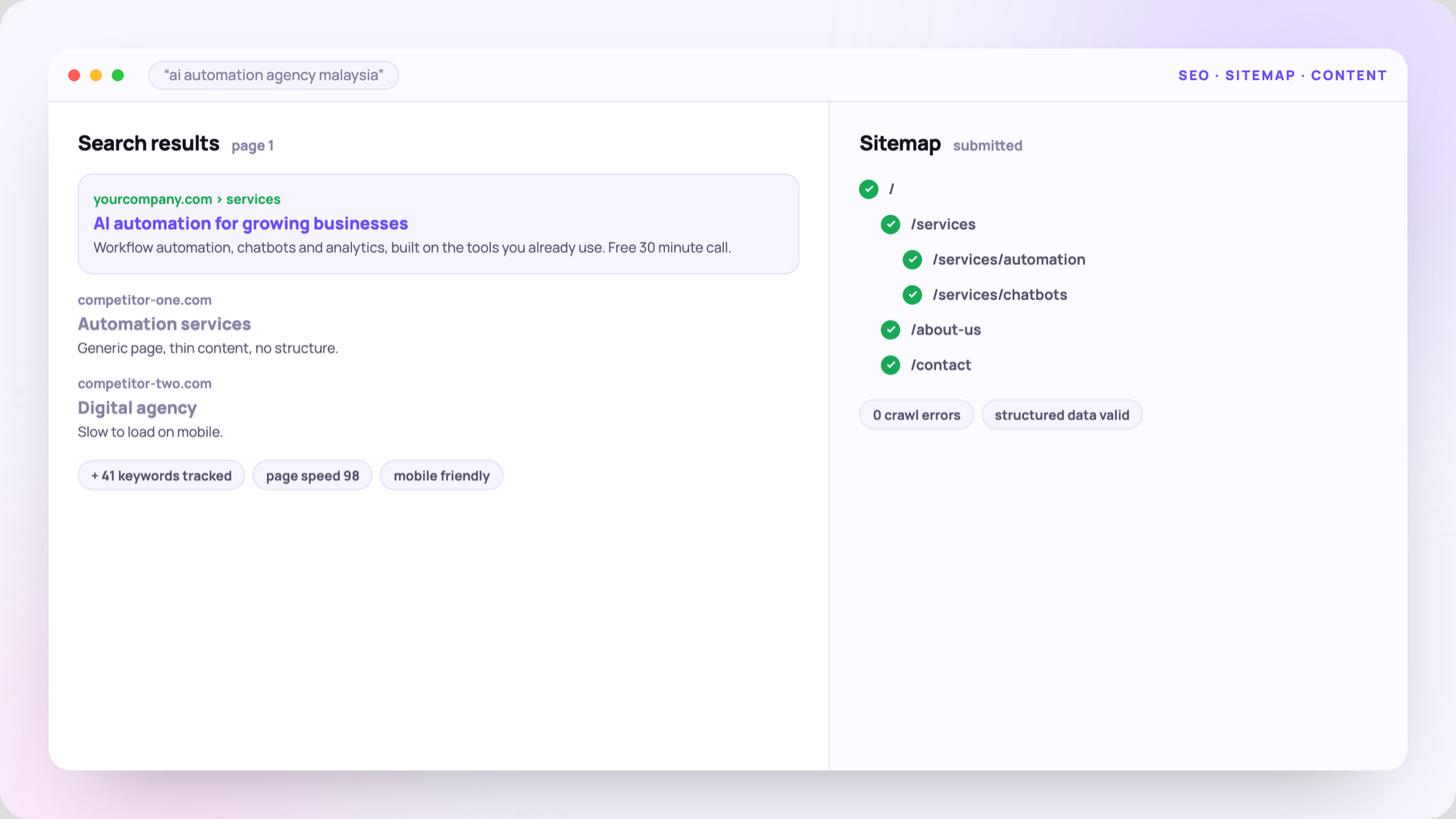
Task: Focus the search query field "ai automation agency malaysia"
Action: (273, 75)
